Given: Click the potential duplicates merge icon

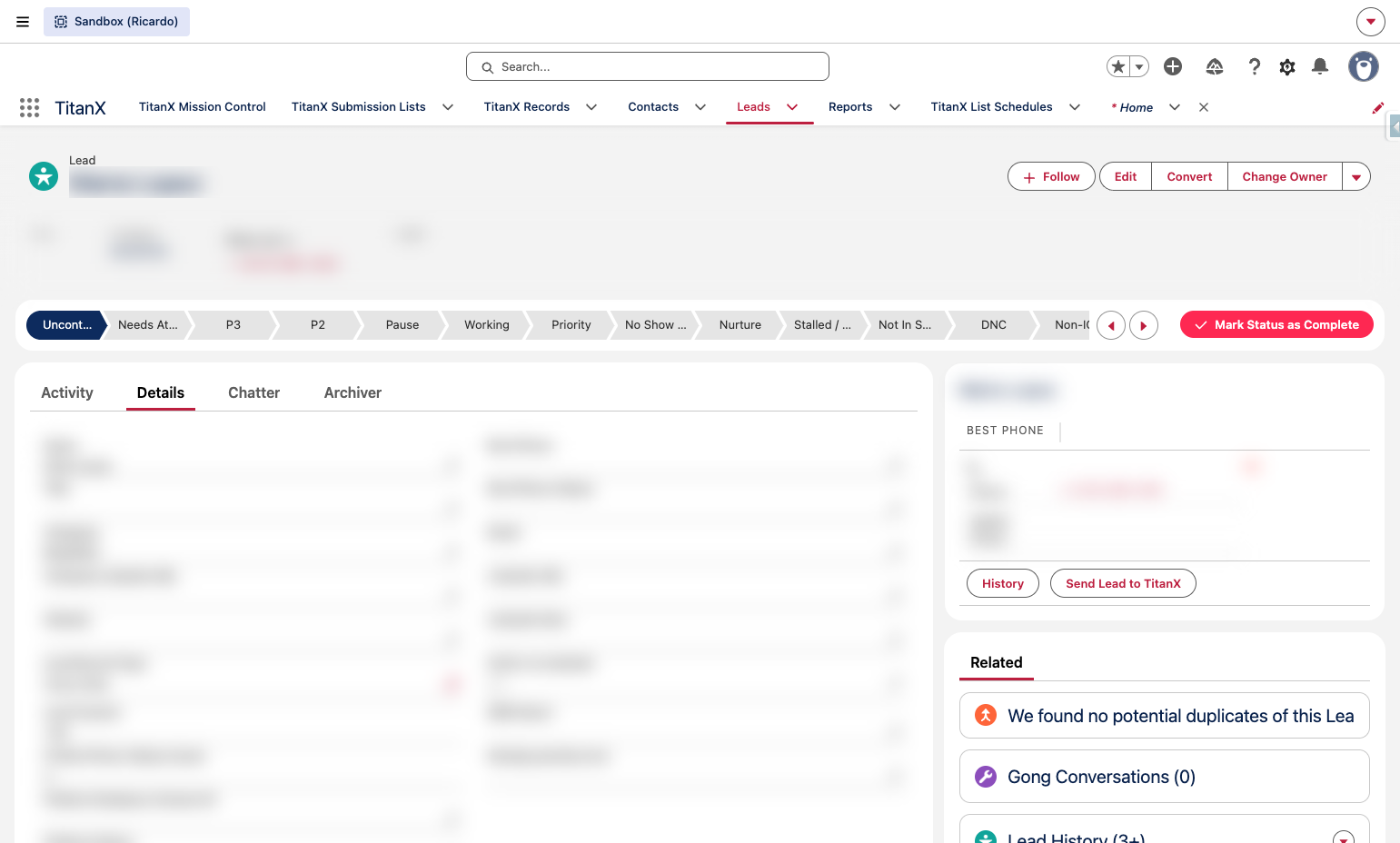Looking at the screenshot, I should 986,715.
